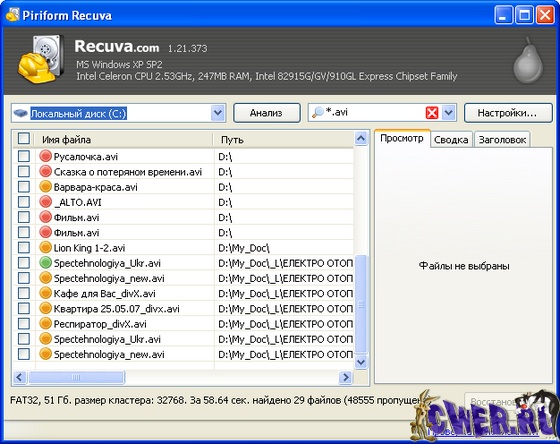Click the horizontal scrollbar left arrow
The image size is (560, 444).
20,377
